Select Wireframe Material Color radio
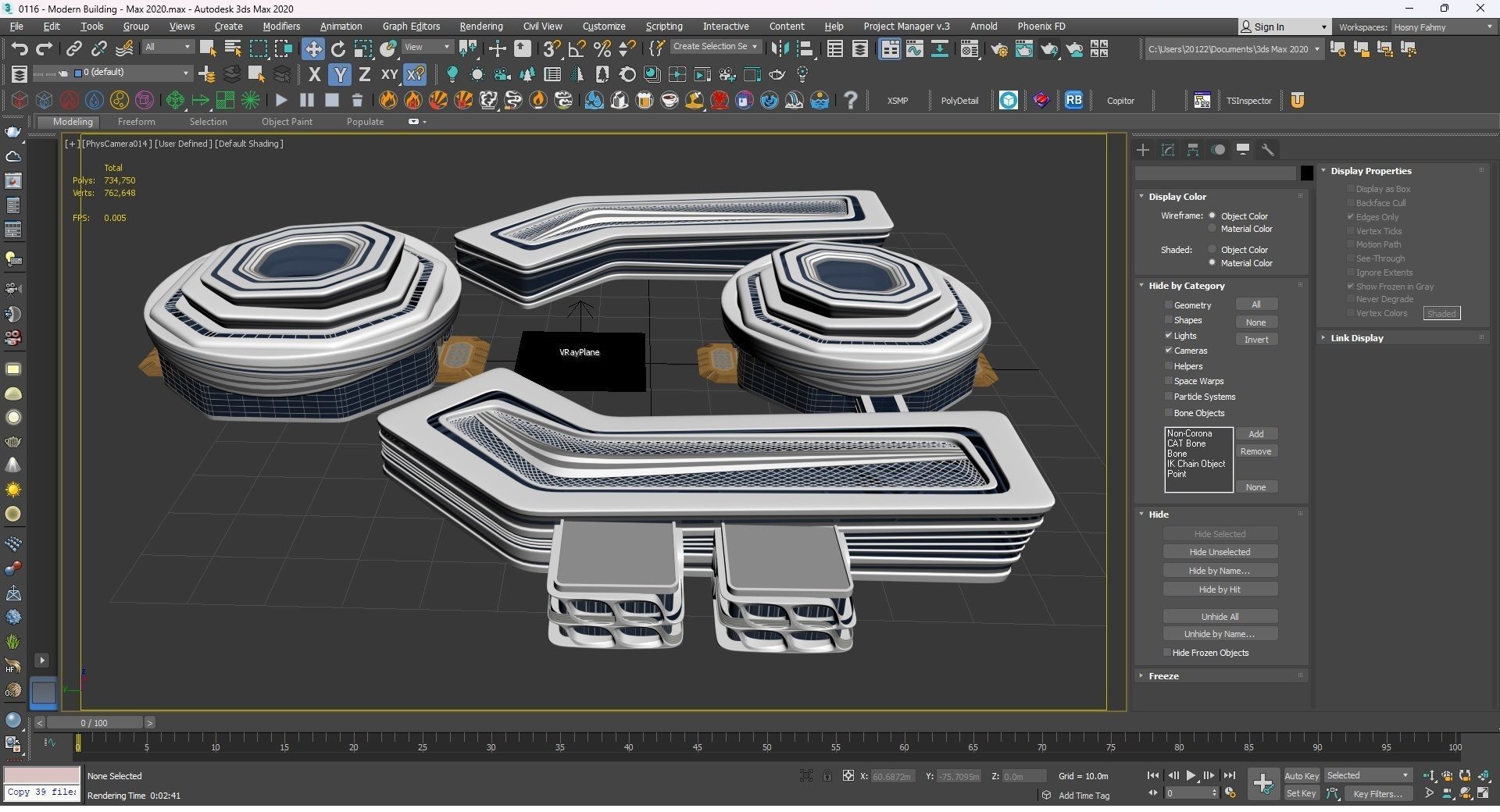Image resolution: width=1500 pixels, height=812 pixels. pyautogui.click(x=1212, y=229)
